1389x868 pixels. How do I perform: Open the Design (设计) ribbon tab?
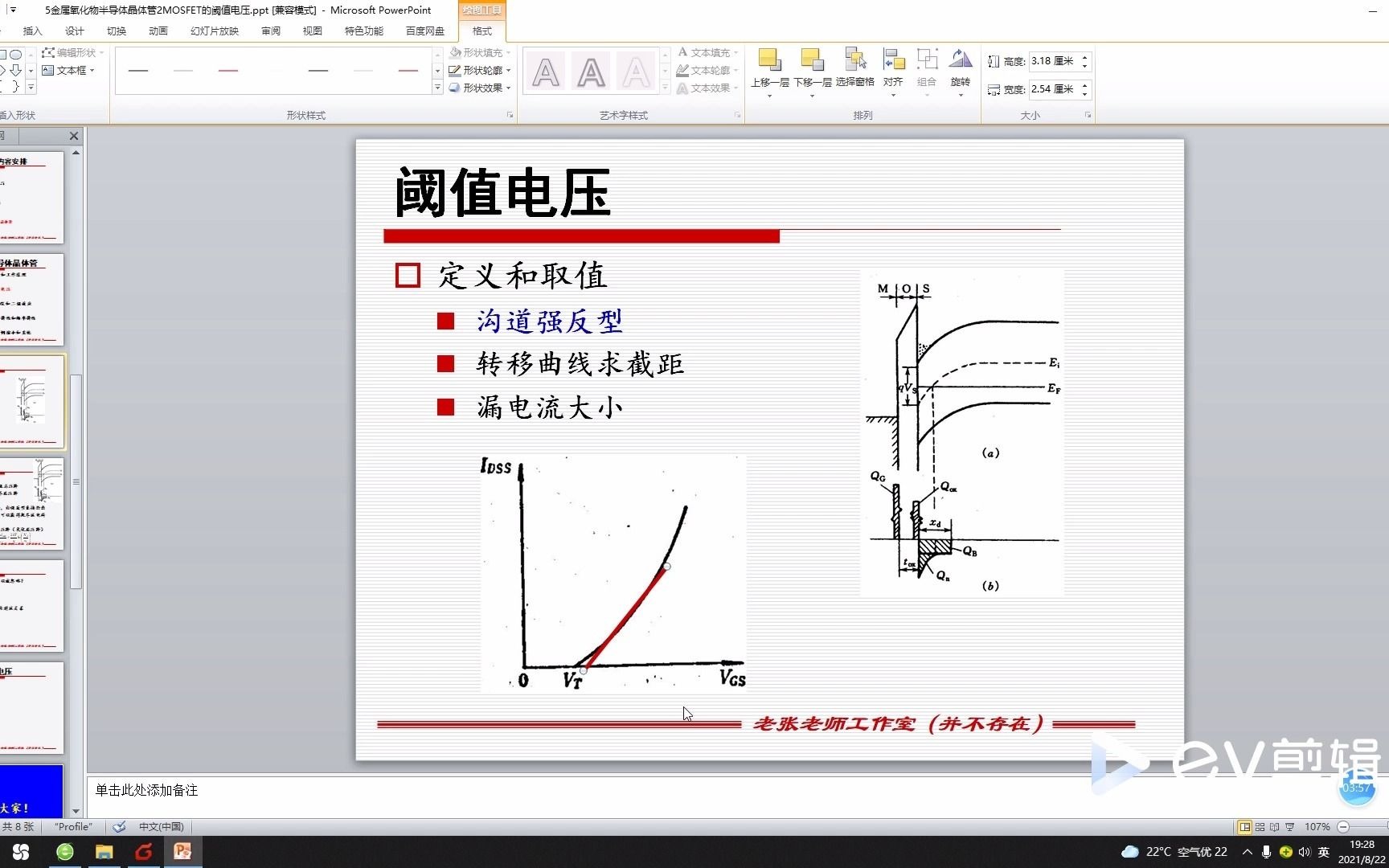coord(75,31)
